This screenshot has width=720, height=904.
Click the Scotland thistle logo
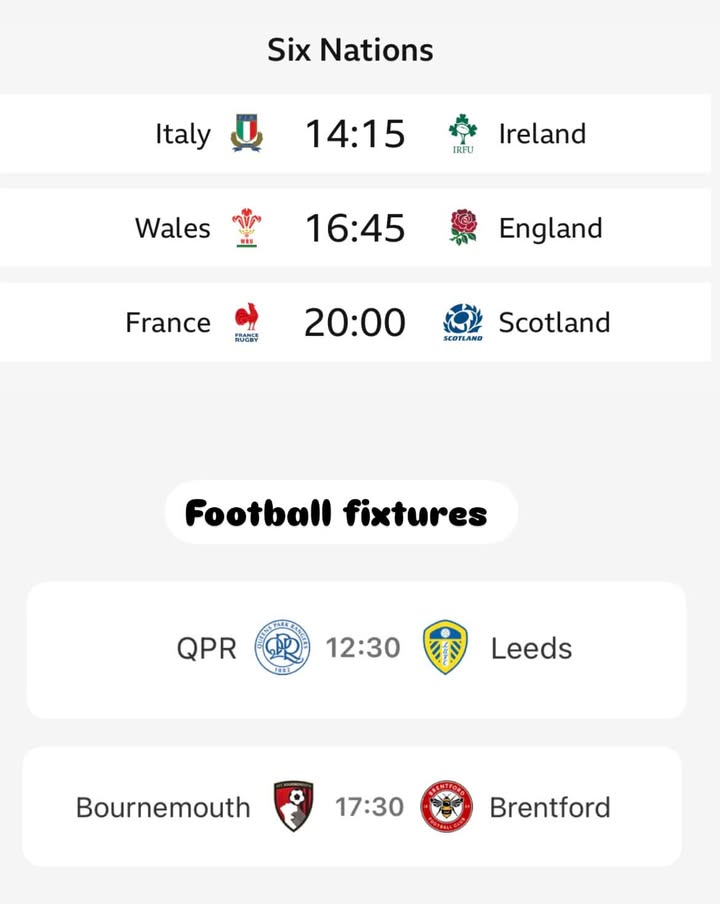pyautogui.click(x=463, y=322)
